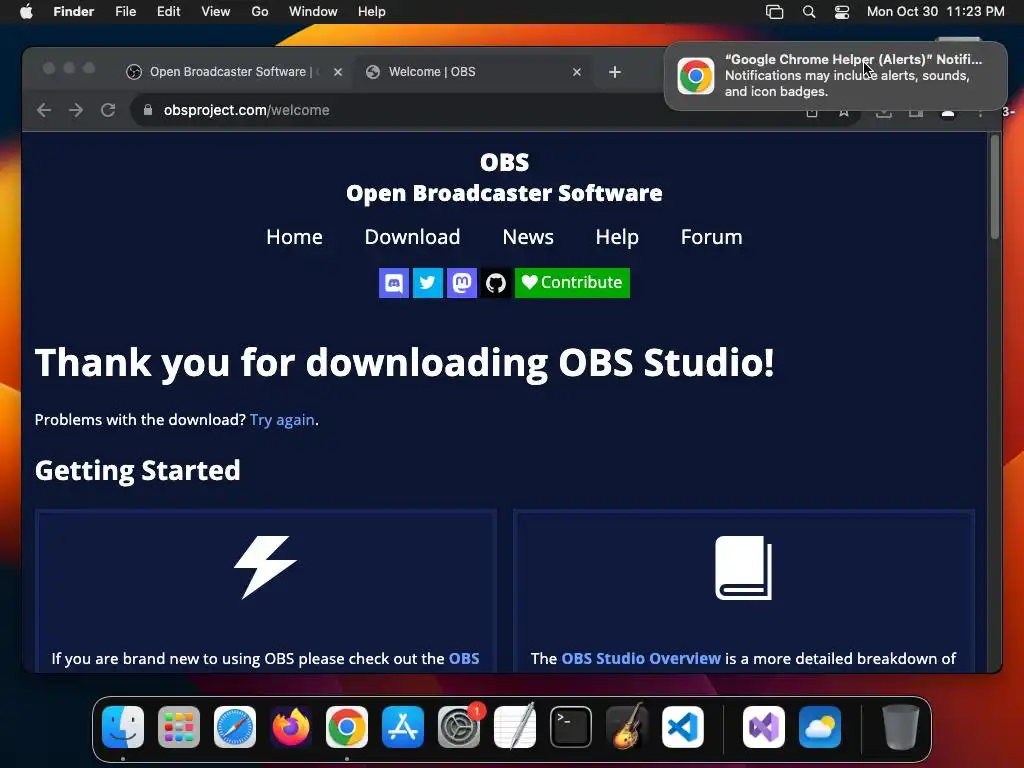
Task: Open the View menu
Action: [x=216, y=12]
